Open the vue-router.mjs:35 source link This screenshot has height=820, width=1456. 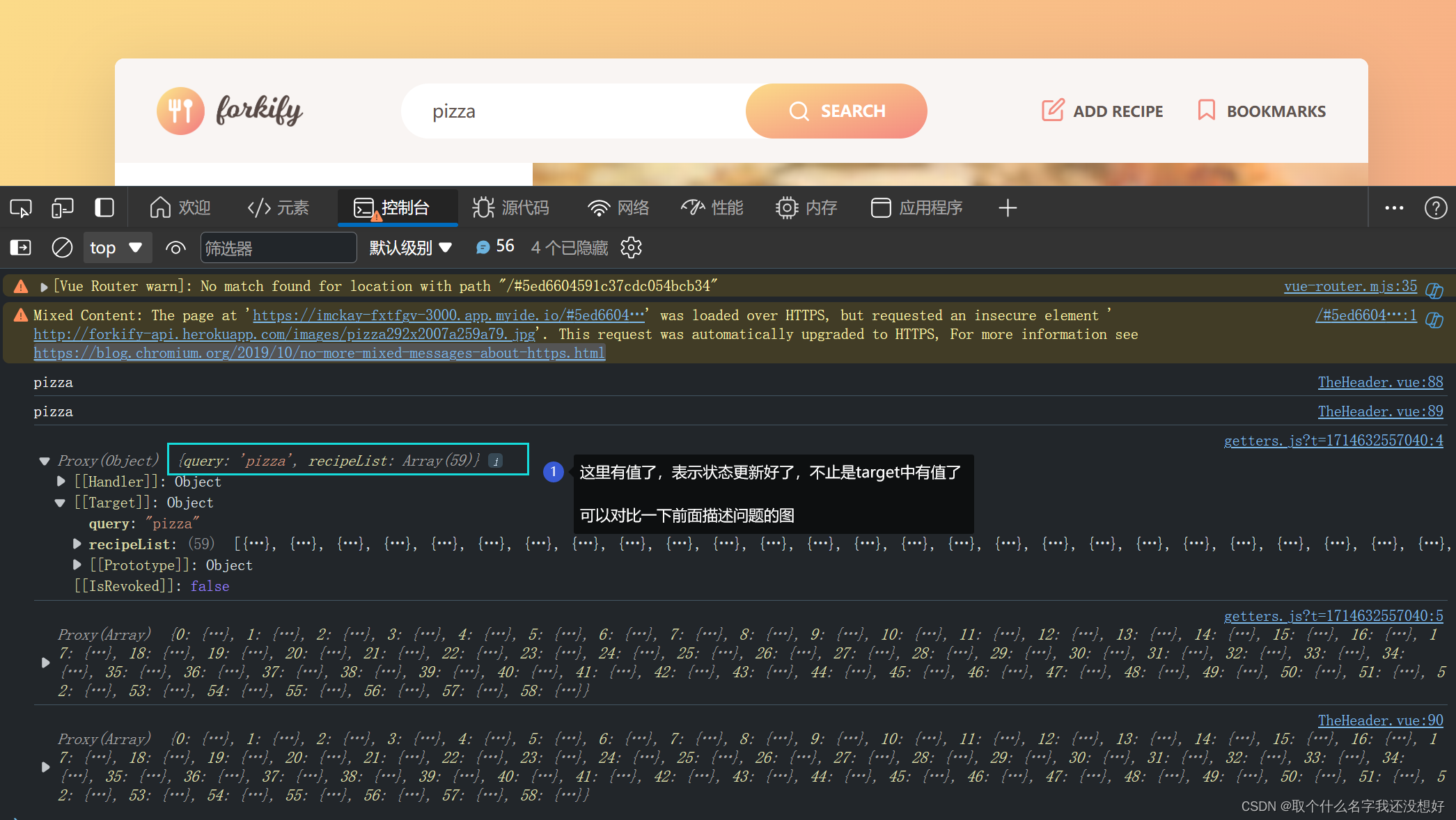coord(1350,286)
